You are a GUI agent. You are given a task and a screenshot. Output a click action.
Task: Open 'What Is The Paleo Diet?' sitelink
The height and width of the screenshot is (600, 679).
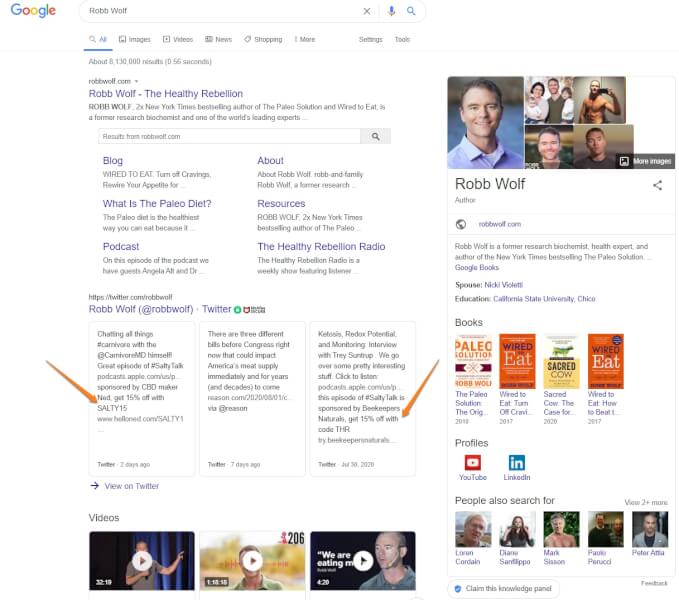click(x=157, y=203)
